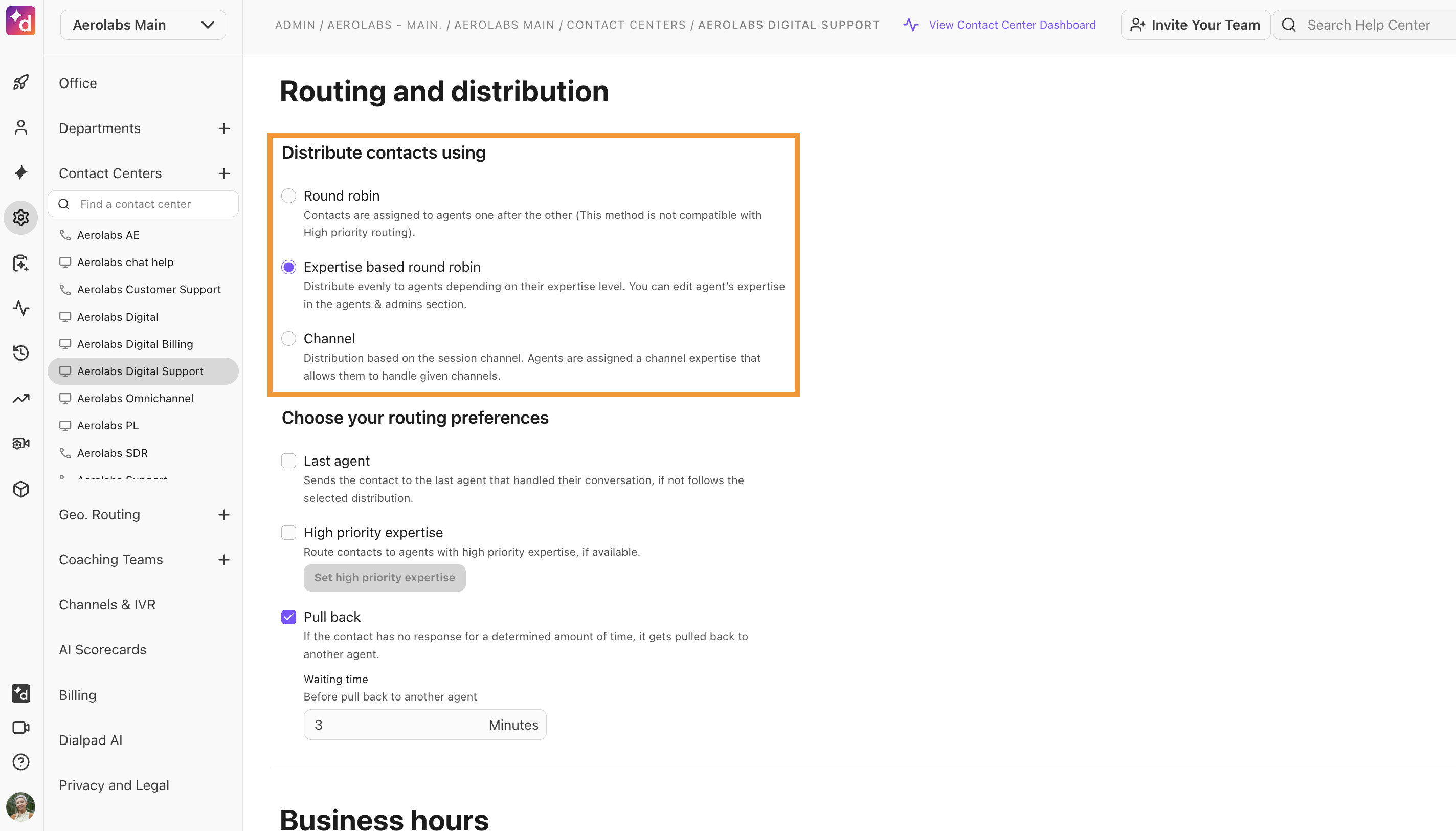This screenshot has height=831, width=1456.
Task: Click the Dialpad logo icon
Action: [x=20, y=21]
